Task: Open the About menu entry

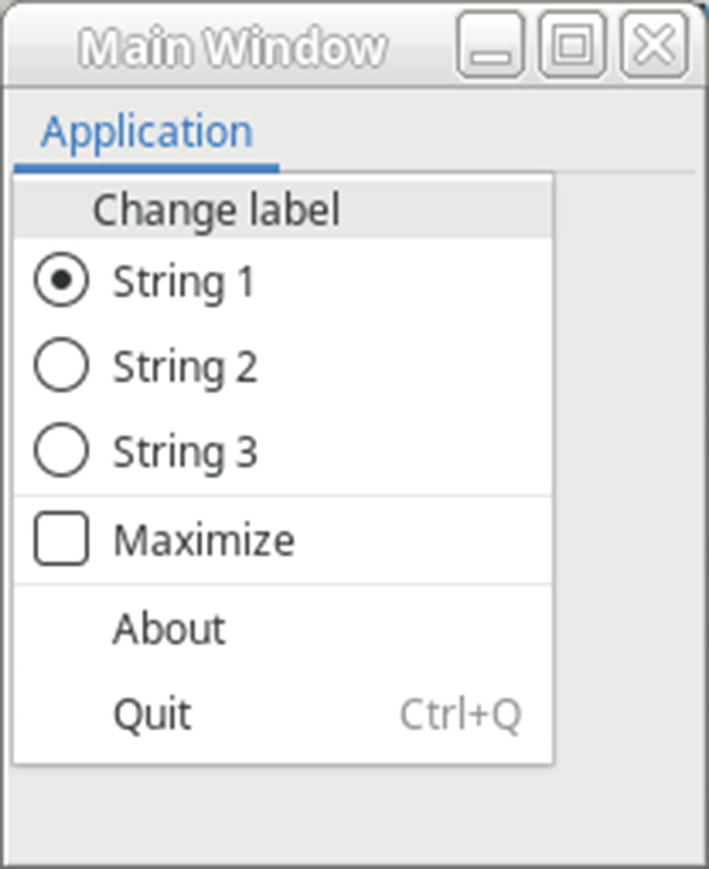Action: point(169,629)
